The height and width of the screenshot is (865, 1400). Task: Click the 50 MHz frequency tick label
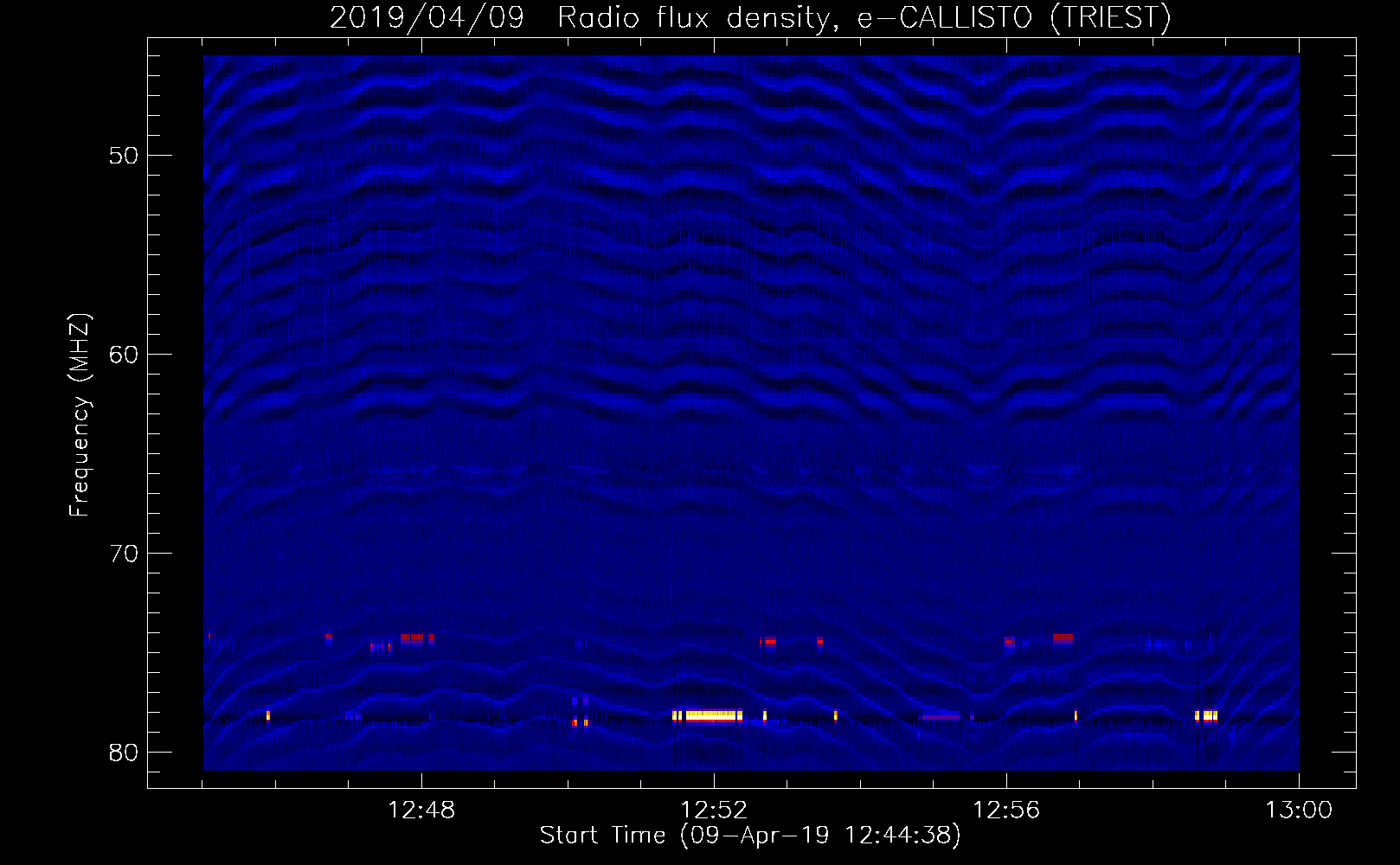124,156
